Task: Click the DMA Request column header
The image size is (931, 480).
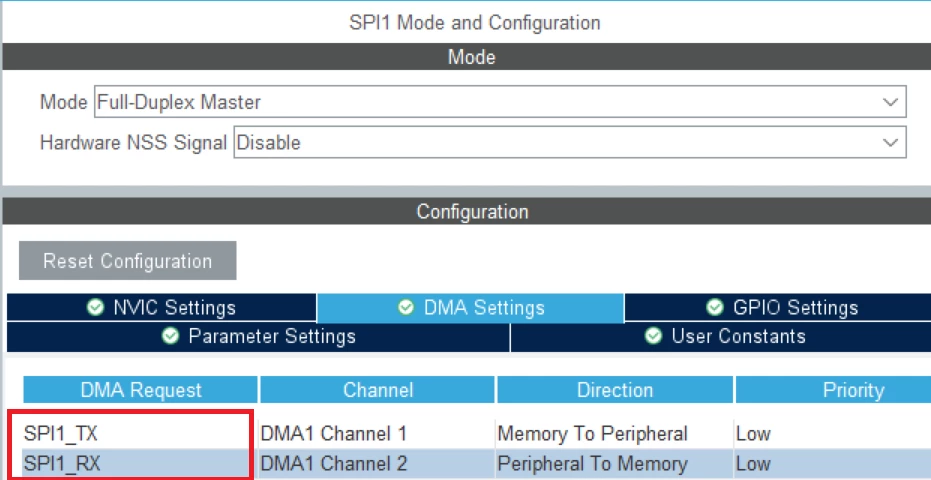Action: click(x=141, y=390)
